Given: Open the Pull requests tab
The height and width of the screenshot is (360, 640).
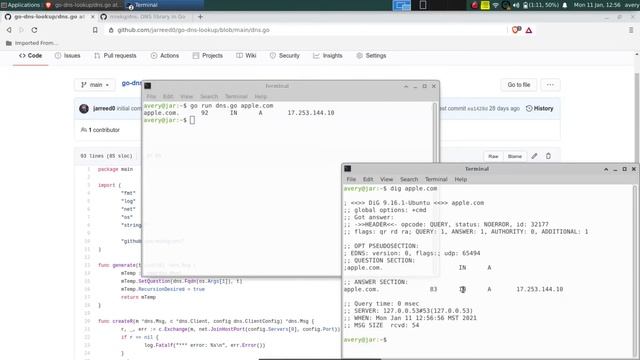Looking at the screenshot, I should (x=115, y=56).
